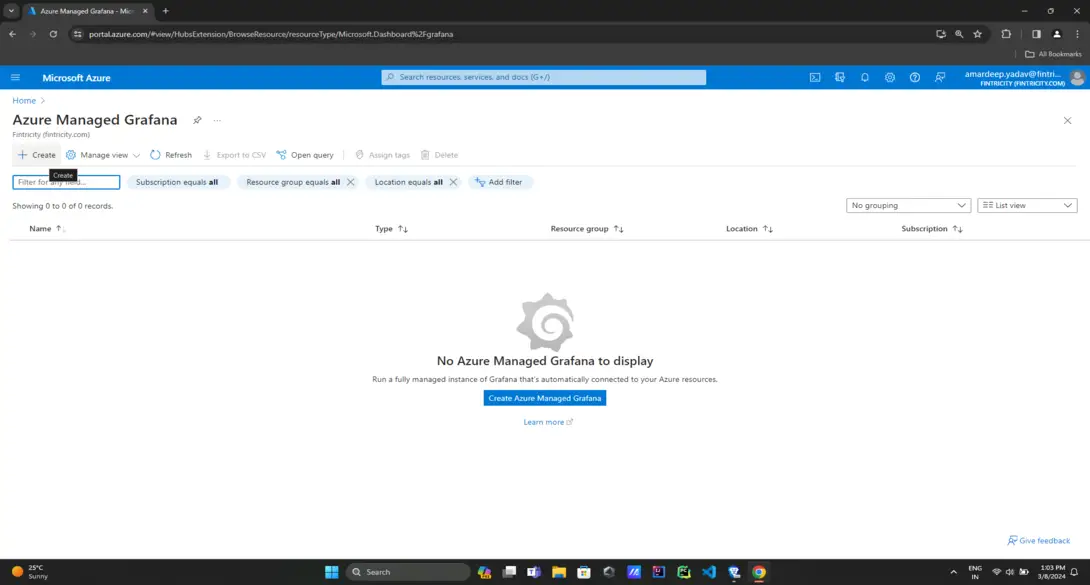Open Microsoft Teams from the taskbar
The height and width of the screenshot is (585, 1090).
(534, 572)
